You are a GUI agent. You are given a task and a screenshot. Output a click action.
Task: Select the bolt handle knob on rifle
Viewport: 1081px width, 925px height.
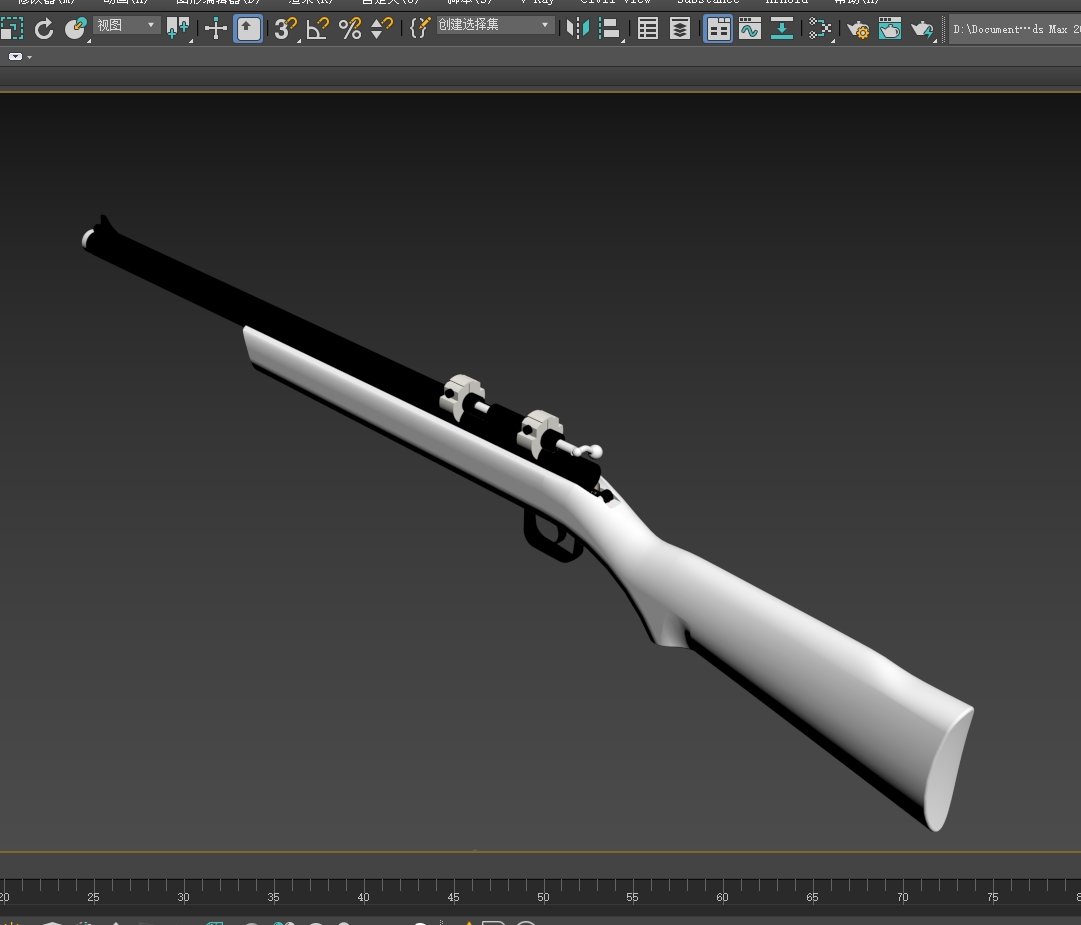tap(594, 451)
